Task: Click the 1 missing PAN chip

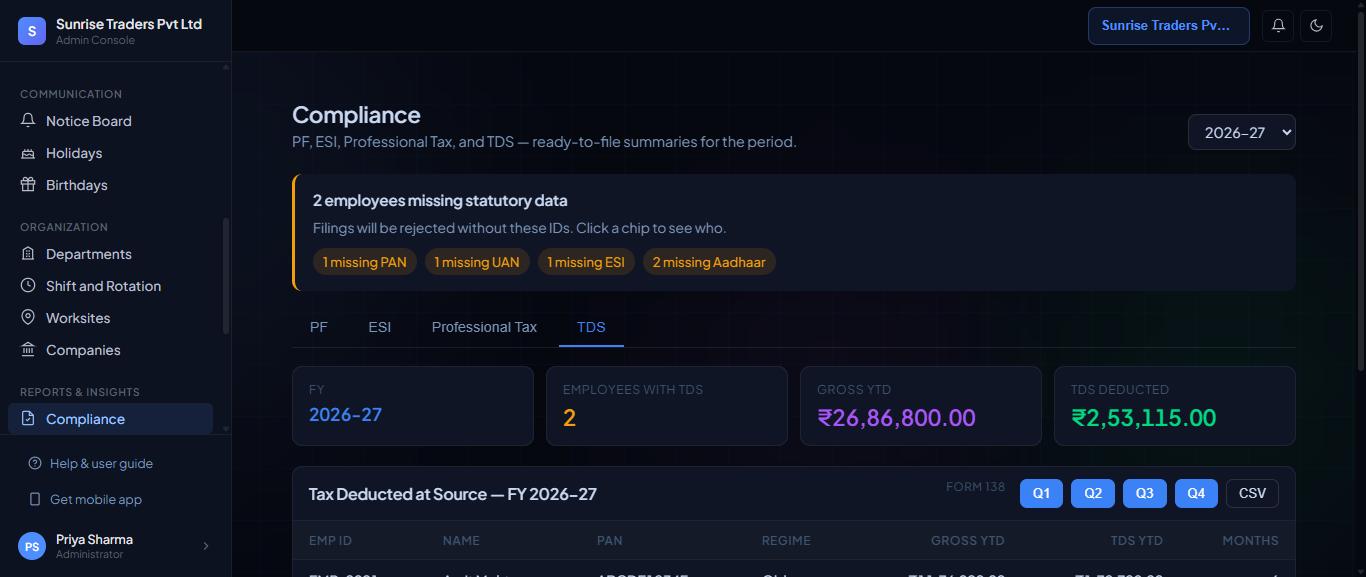Action: point(365,262)
